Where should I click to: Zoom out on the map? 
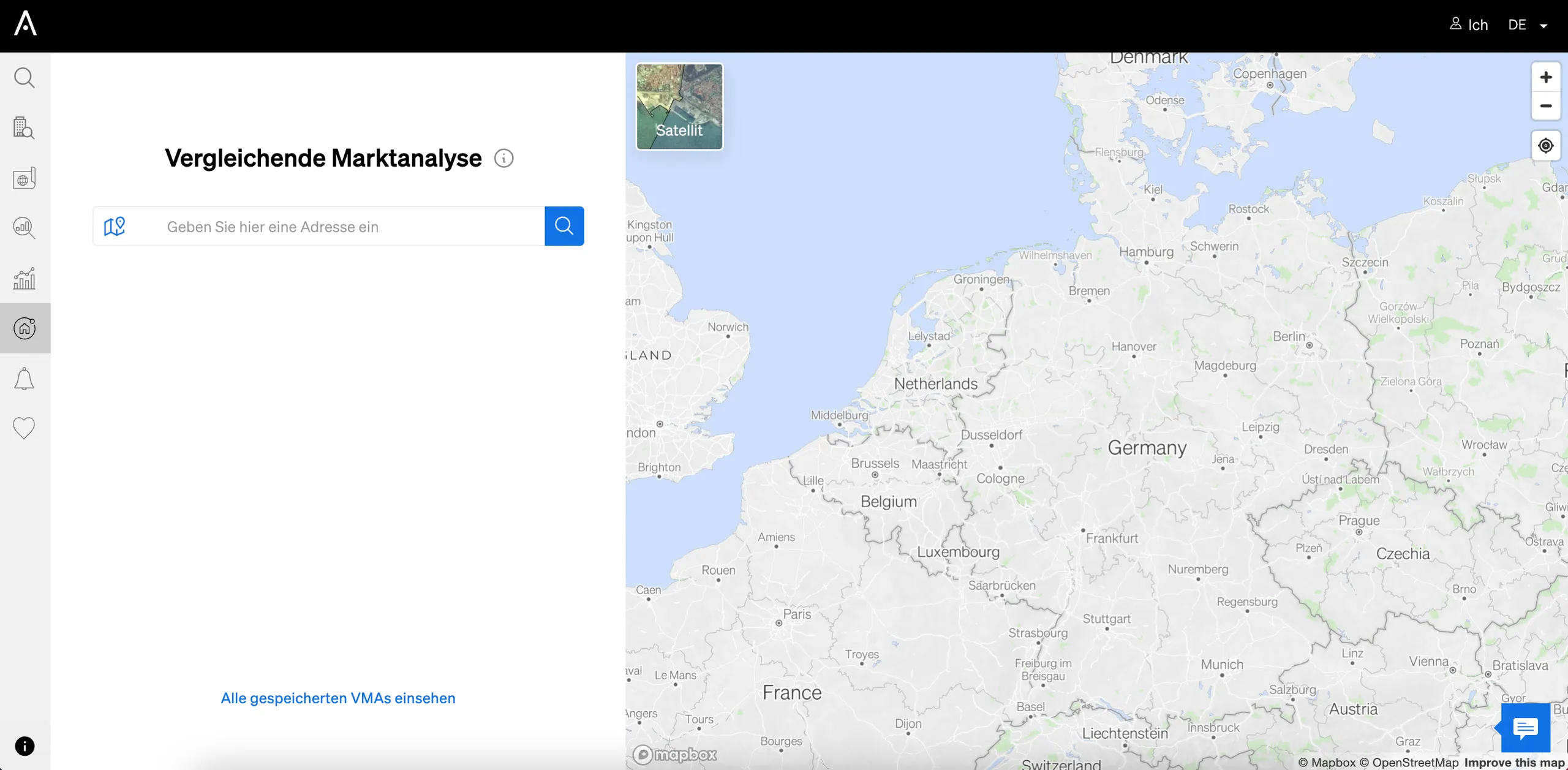click(1546, 106)
